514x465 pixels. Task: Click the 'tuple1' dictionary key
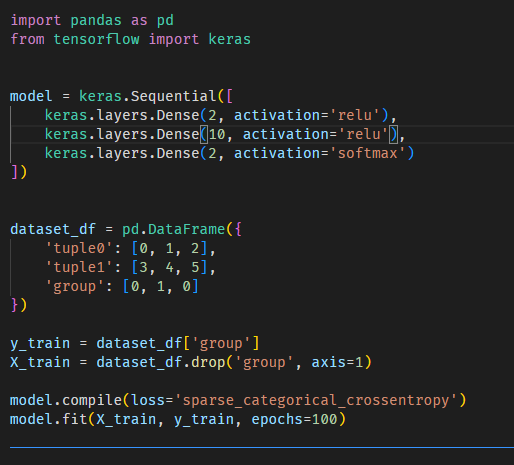(x=79, y=267)
